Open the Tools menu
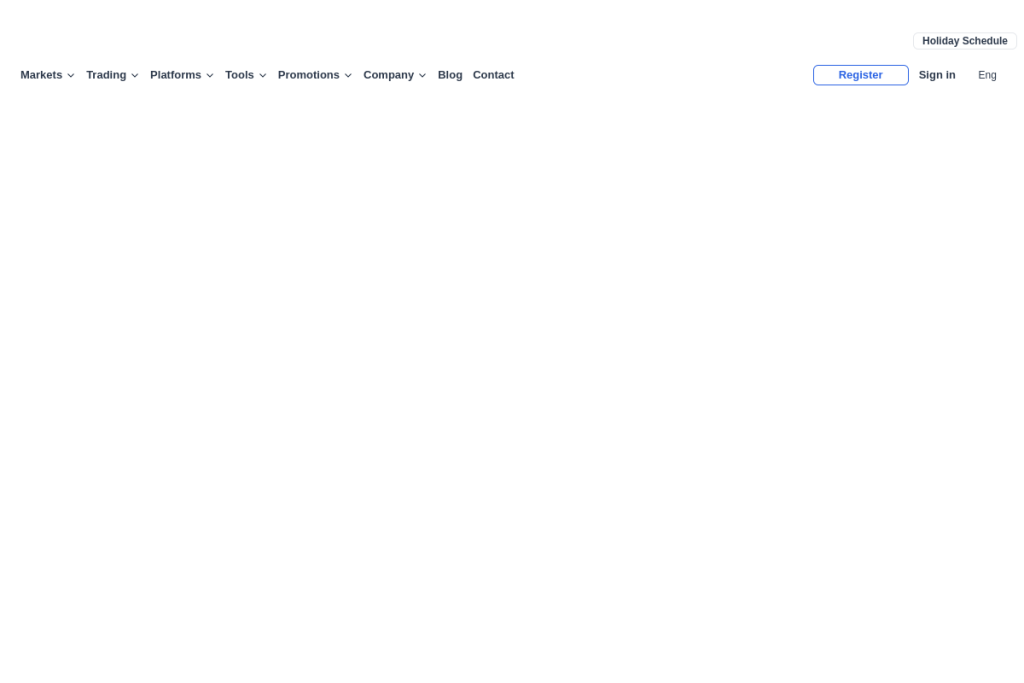The width and height of the screenshot is (1024, 683). pyautogui.click(x=239, y=75)
